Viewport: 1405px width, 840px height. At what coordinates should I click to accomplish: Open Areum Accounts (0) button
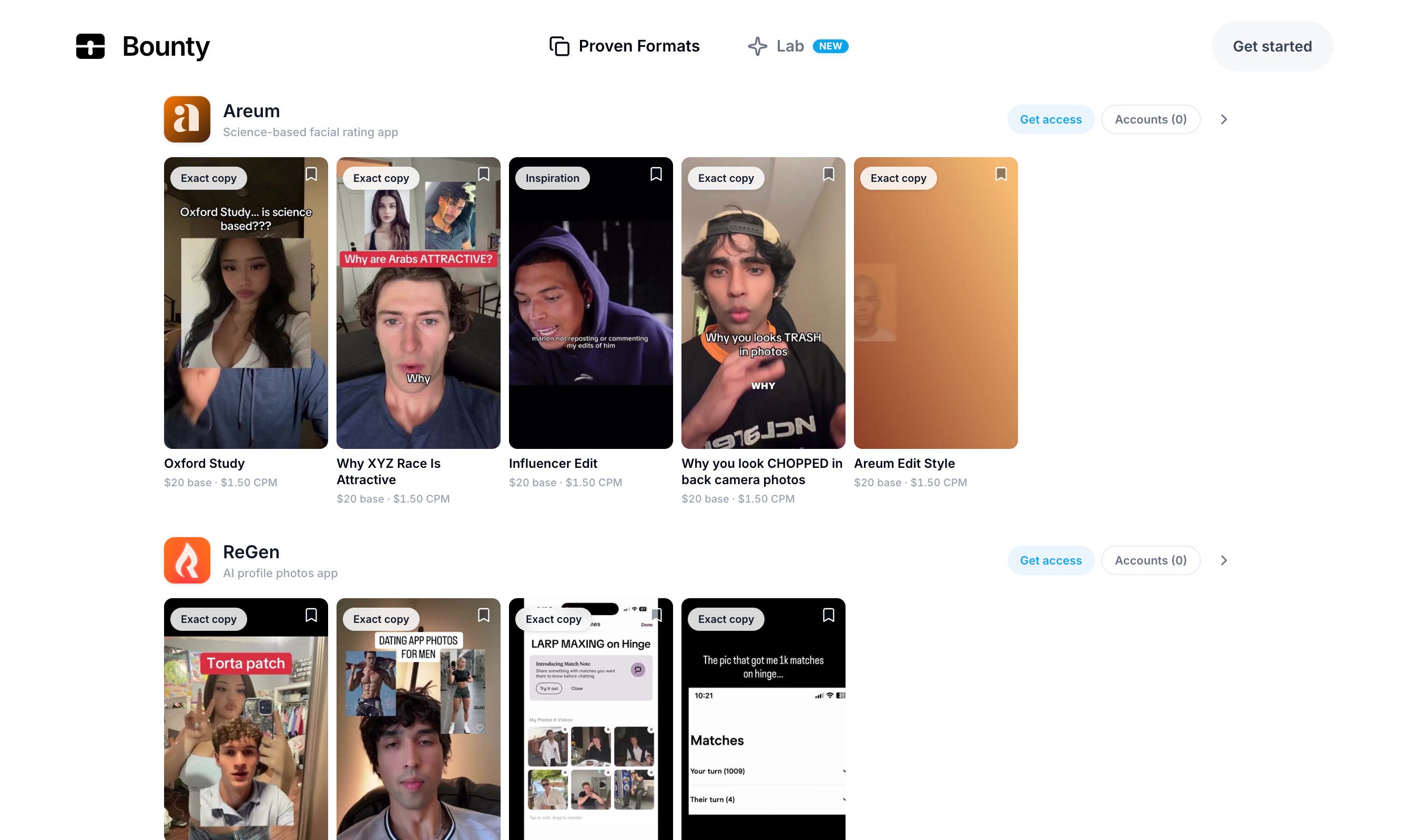[1151, 119]
